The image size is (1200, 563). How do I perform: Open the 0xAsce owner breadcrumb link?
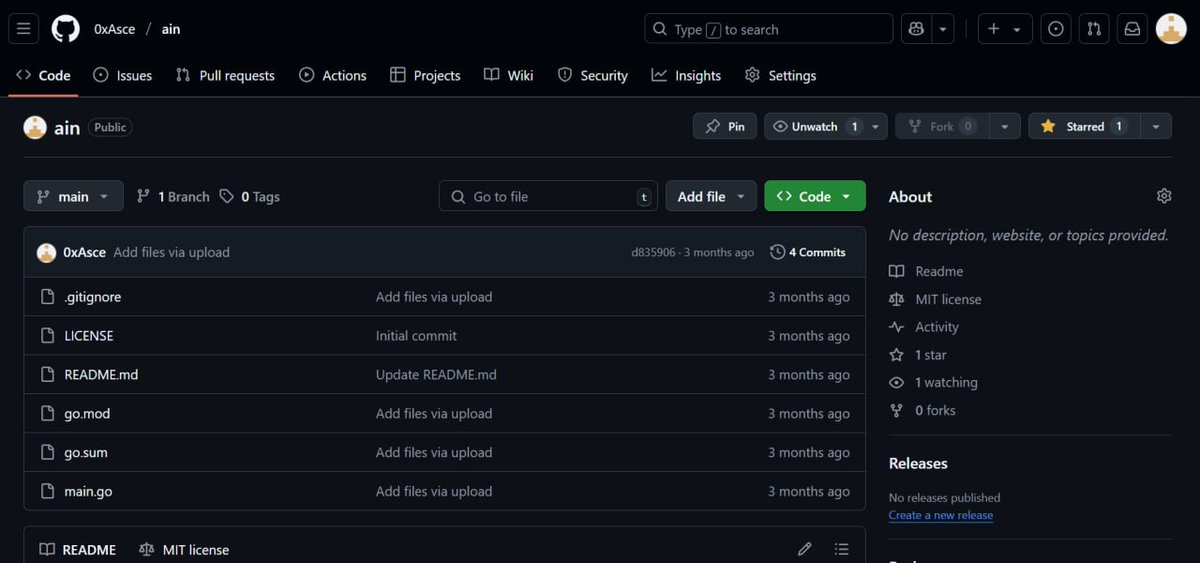(x=114, y=29)
